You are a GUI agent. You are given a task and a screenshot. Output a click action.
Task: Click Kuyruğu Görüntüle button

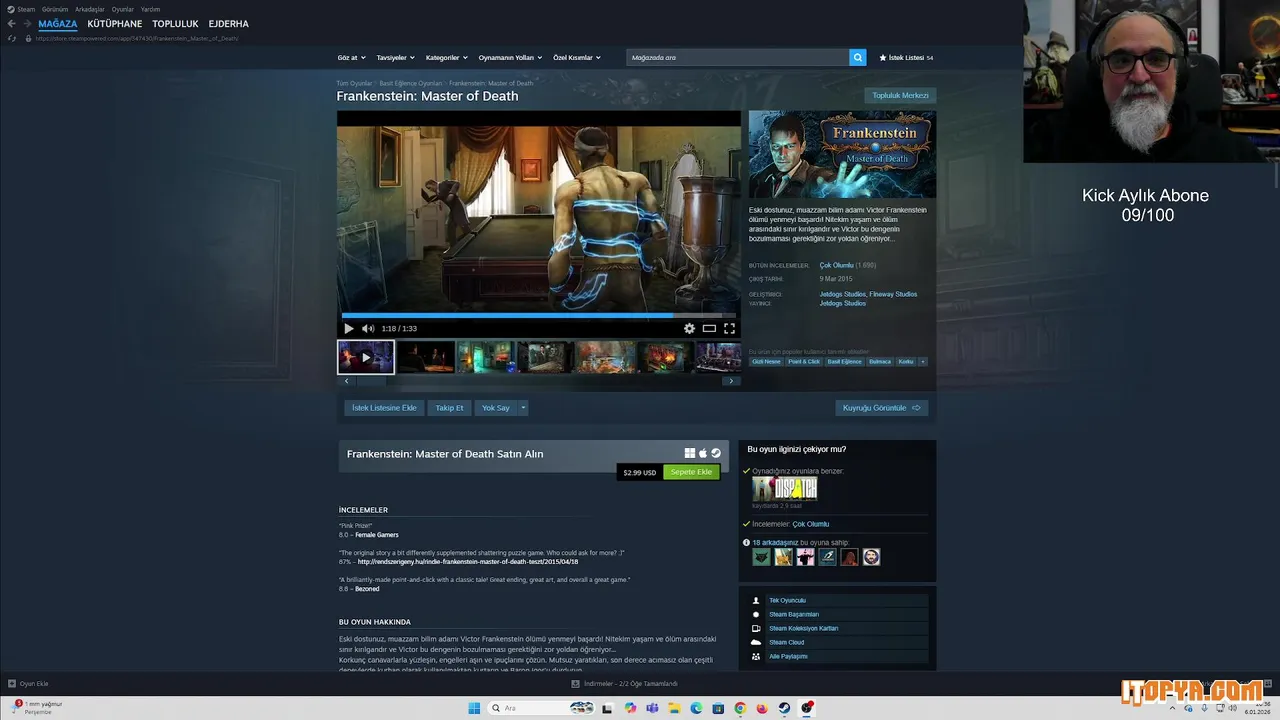pos(882,408)
